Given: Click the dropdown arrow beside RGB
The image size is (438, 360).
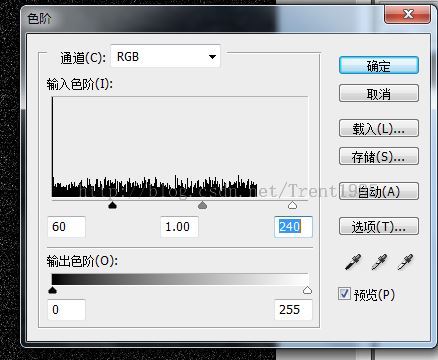Looking at the screenshot, I should pyautogui.click(x=212, y=57).
